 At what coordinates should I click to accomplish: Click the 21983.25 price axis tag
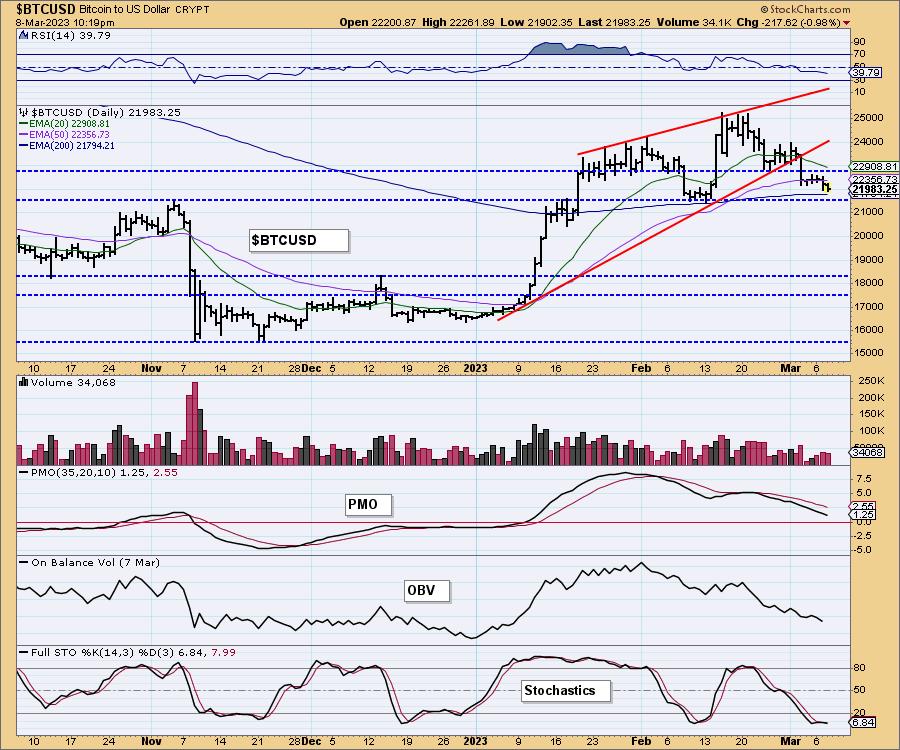coord(874,189)
